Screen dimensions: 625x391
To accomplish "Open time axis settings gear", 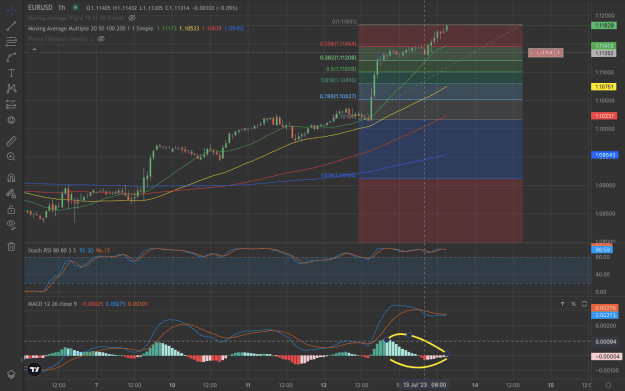I will pos(608,385).
